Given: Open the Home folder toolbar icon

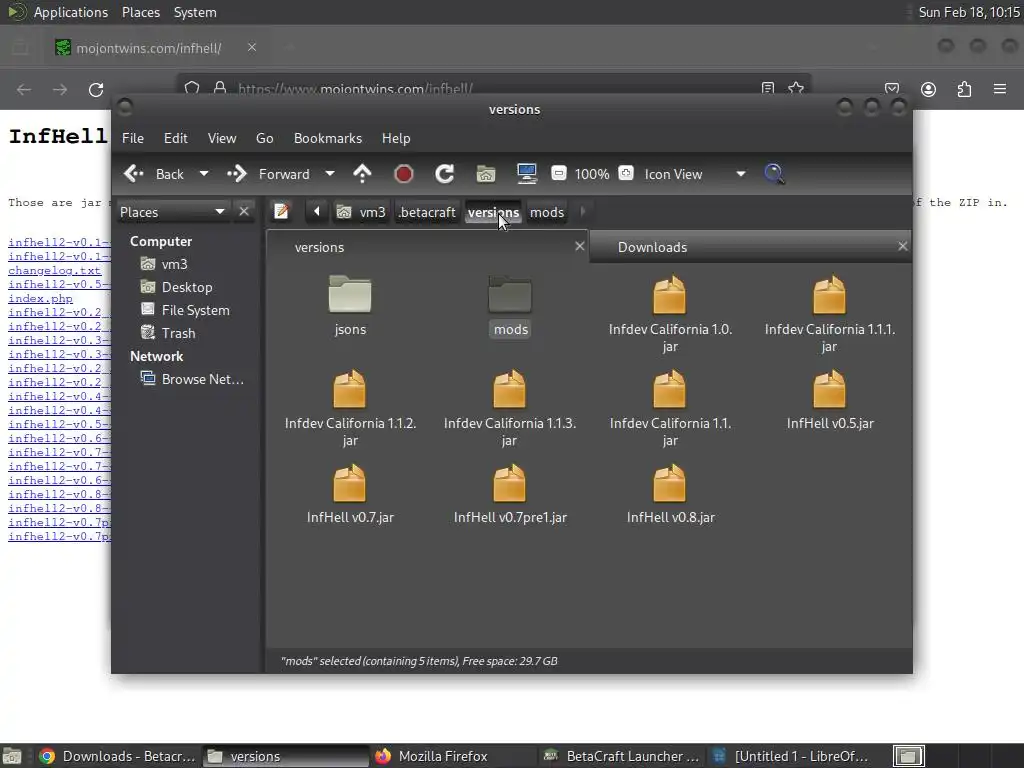Looking at the screenshot, I should (486, 174).
